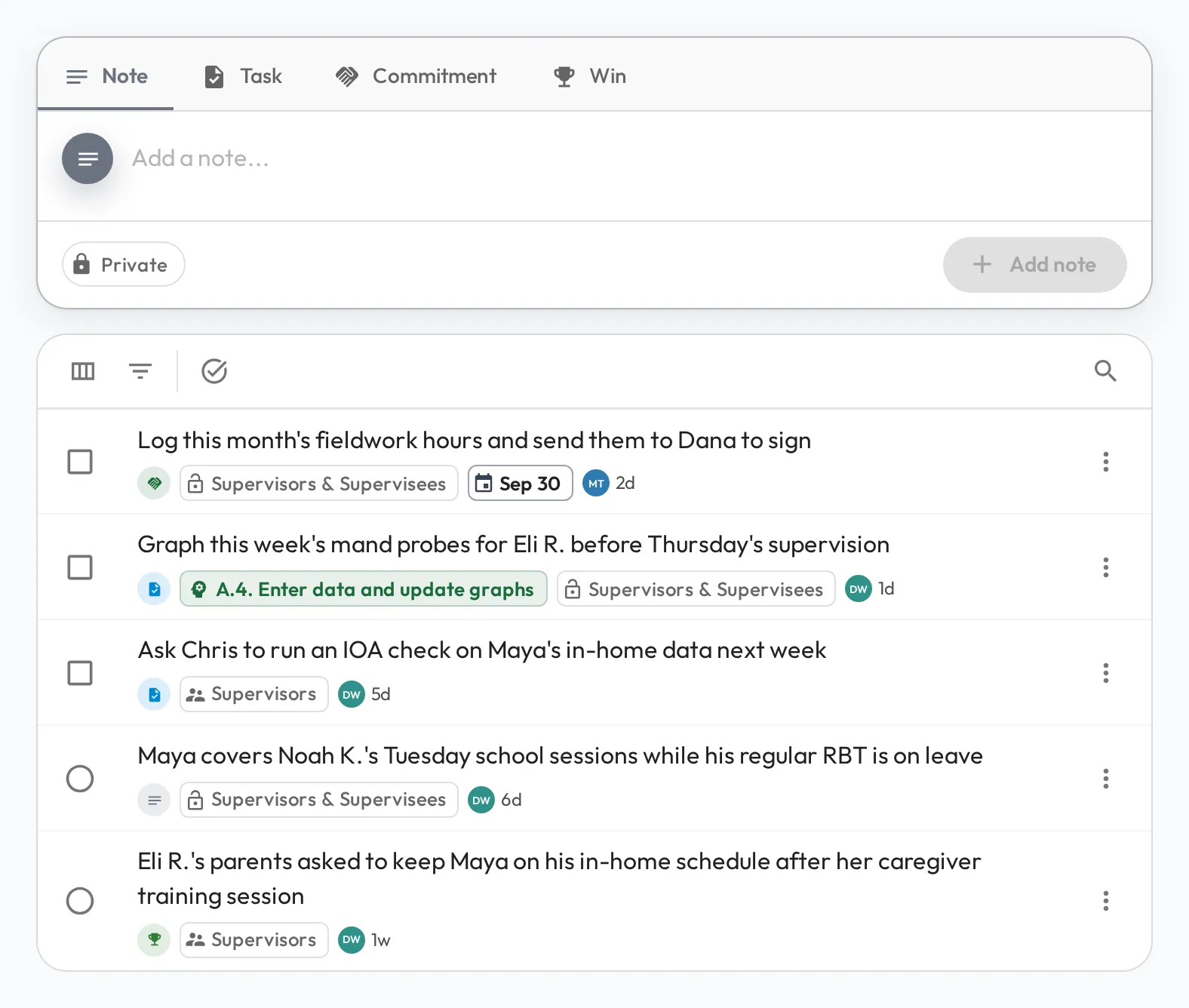Open the column view icon
Screen dimensions: 1189x1008
(x=83, y=371)
